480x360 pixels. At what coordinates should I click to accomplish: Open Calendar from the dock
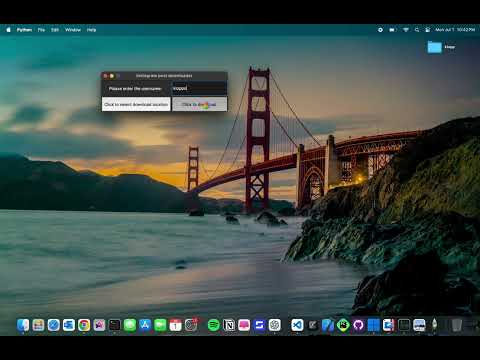[175, 325]
